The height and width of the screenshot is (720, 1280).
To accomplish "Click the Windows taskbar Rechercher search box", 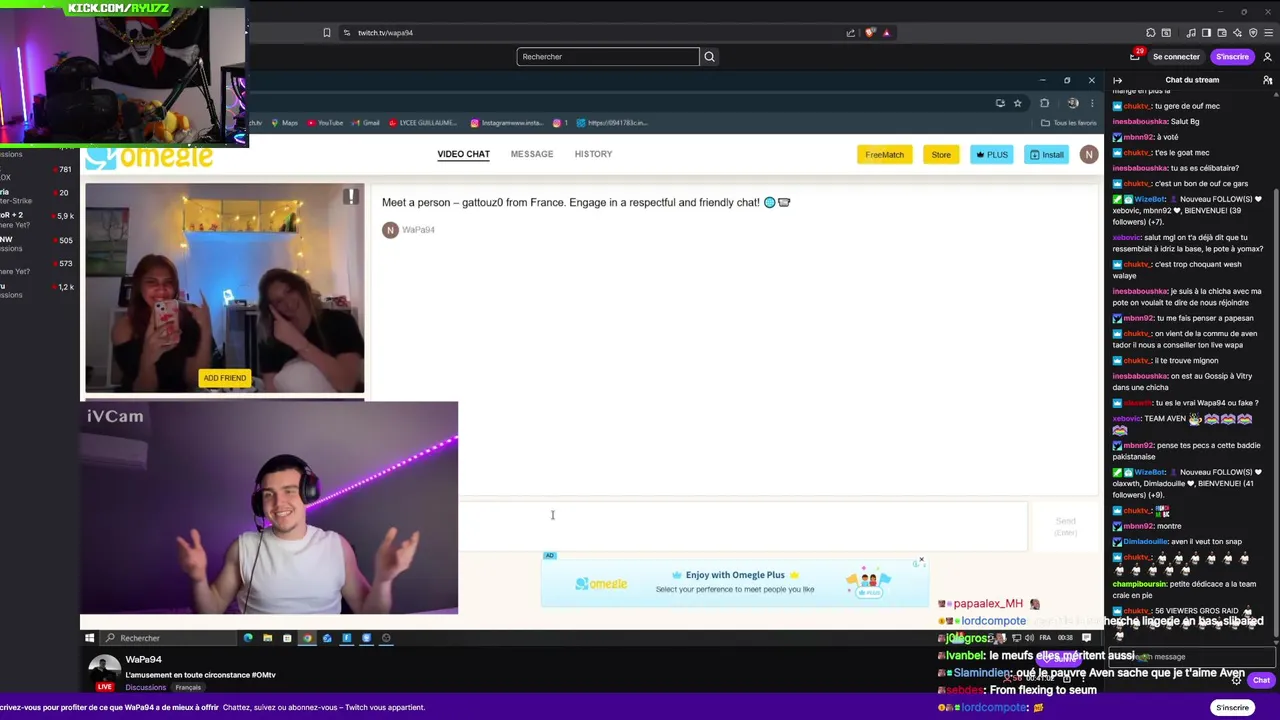I will (168, 638).
